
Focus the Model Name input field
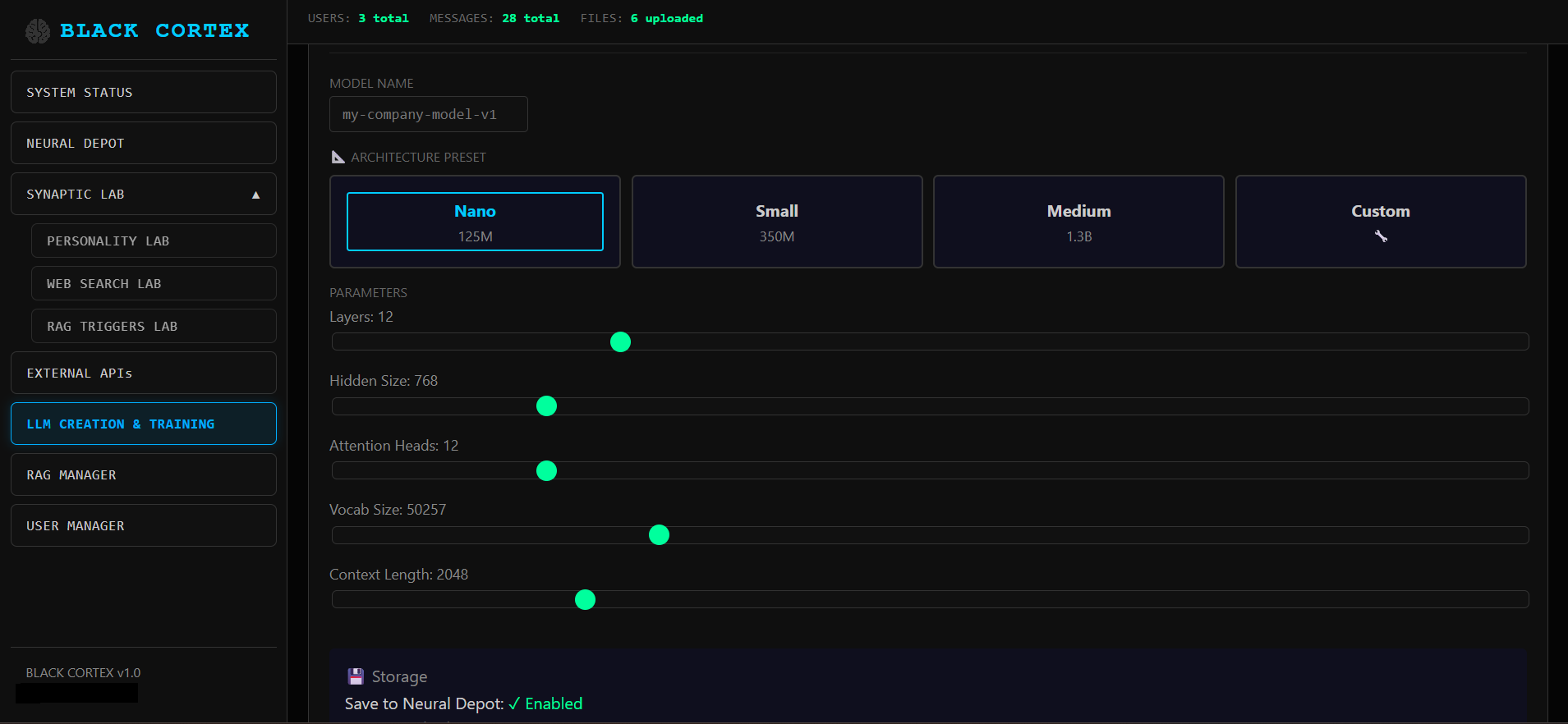coord(428,115)
